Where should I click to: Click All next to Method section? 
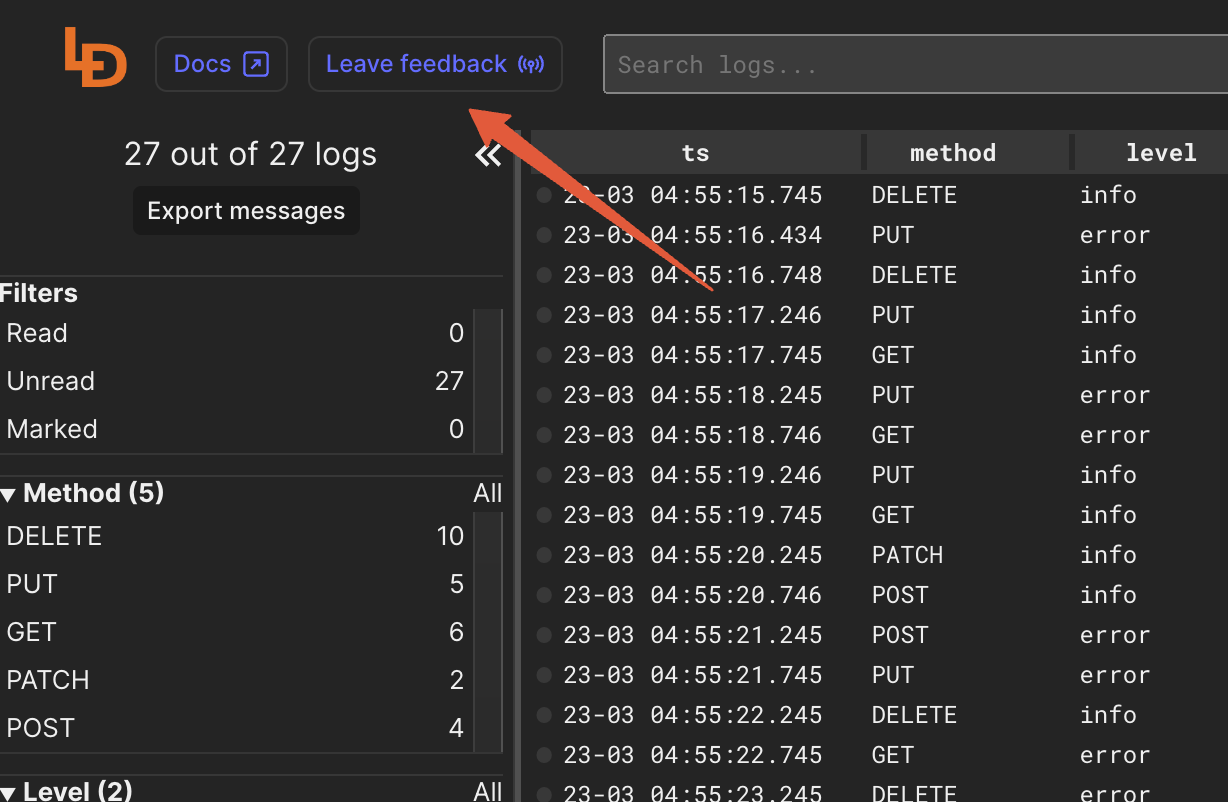(x=487, y=494)
